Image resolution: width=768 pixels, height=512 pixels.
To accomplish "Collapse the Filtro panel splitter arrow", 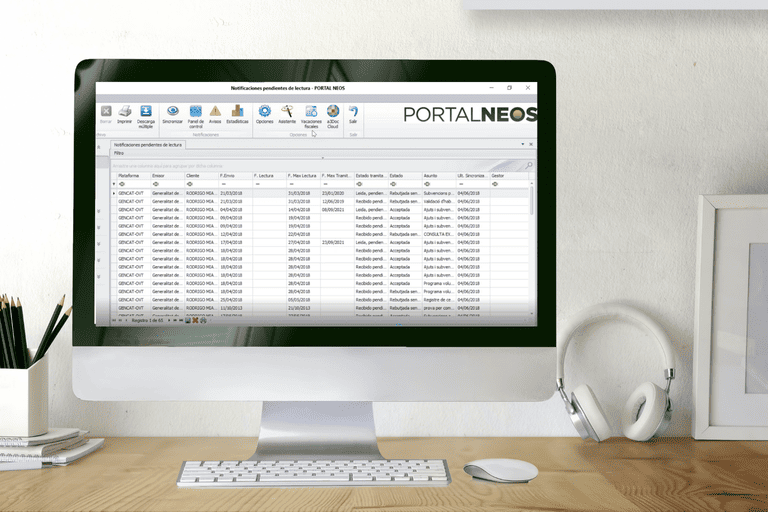I will tap(322, 158).
